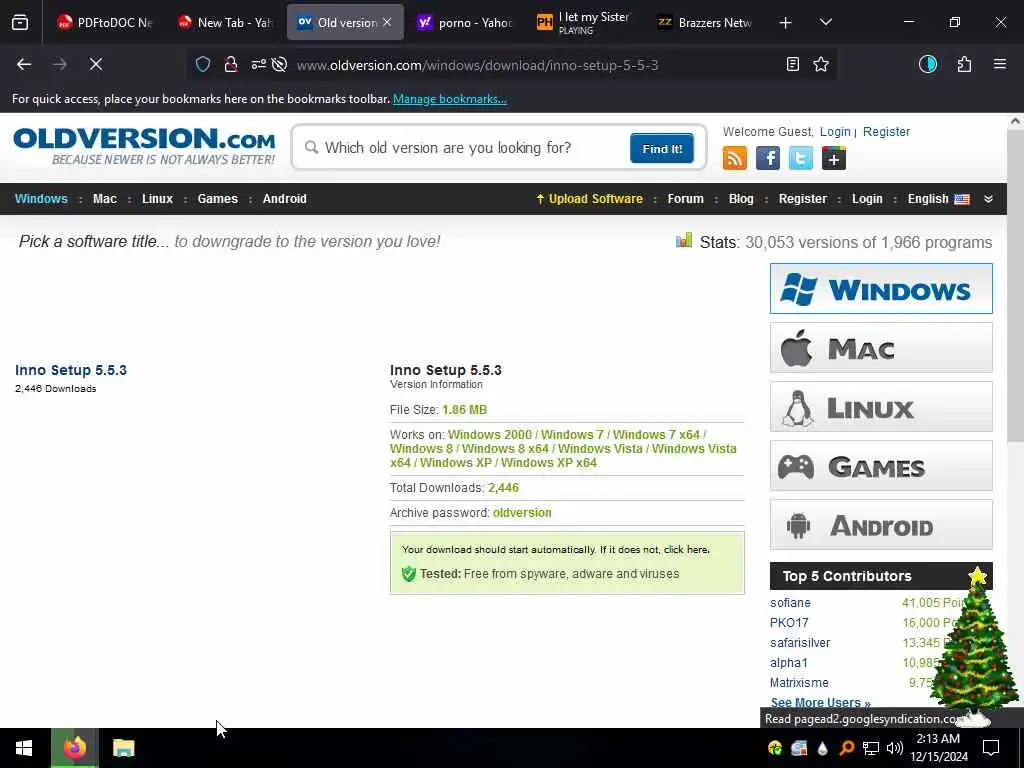1024x768 pixels.
Task: Open the notification center icon
Action: (x=991, y=748)
